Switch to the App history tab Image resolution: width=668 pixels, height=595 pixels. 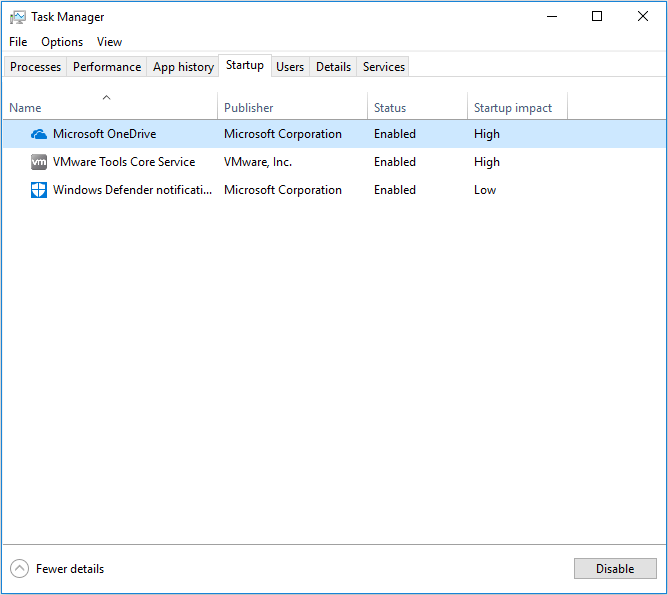click(183, 67)
